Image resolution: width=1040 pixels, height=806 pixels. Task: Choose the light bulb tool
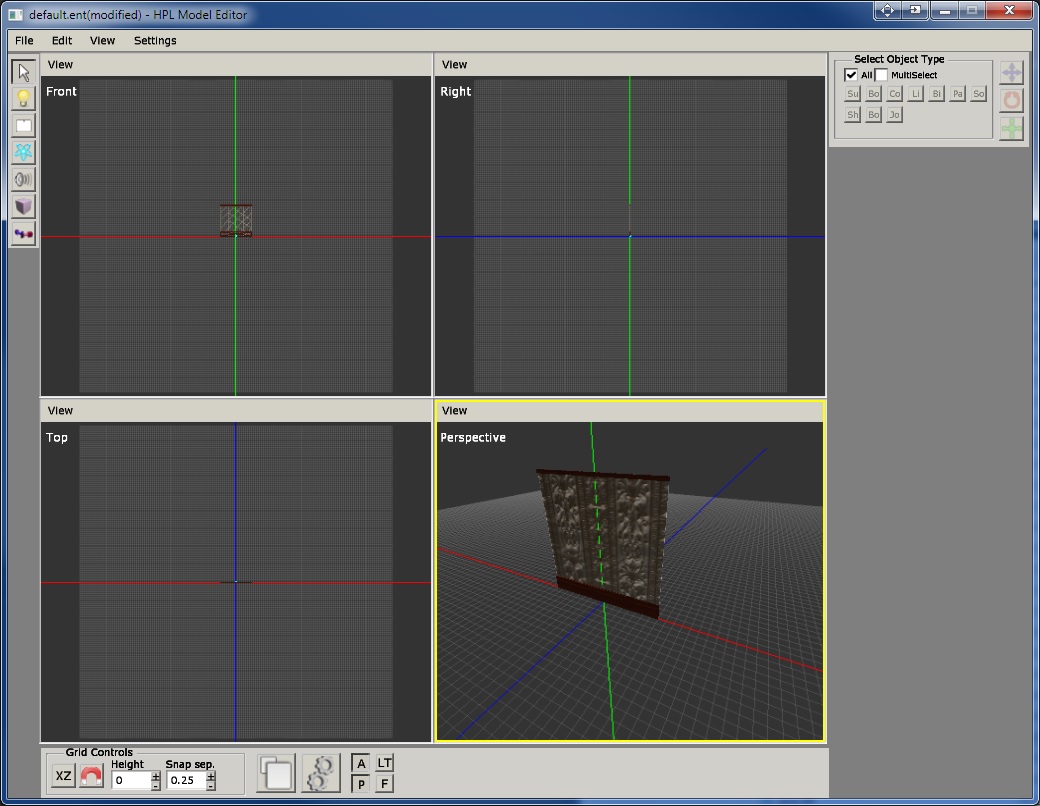[x=24, y=99]
